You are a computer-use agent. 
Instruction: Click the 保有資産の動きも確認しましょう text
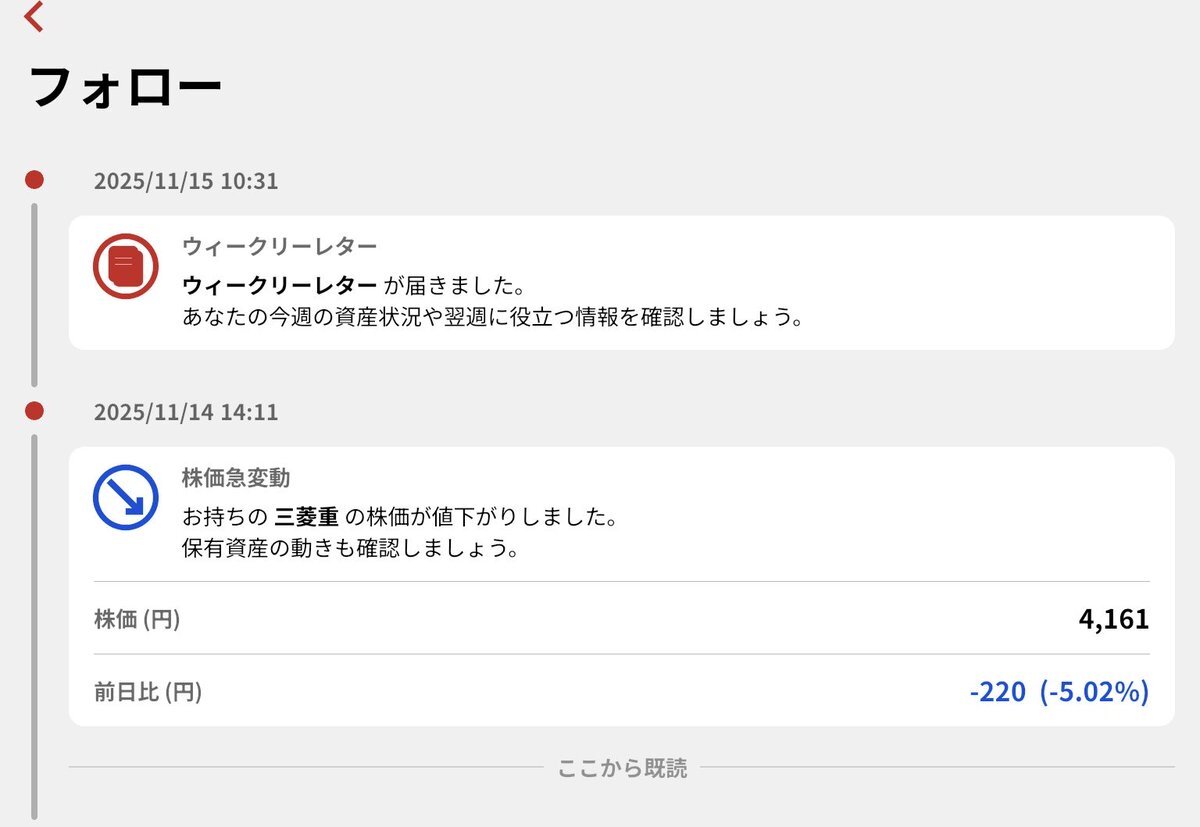click(x=350, y=549)
